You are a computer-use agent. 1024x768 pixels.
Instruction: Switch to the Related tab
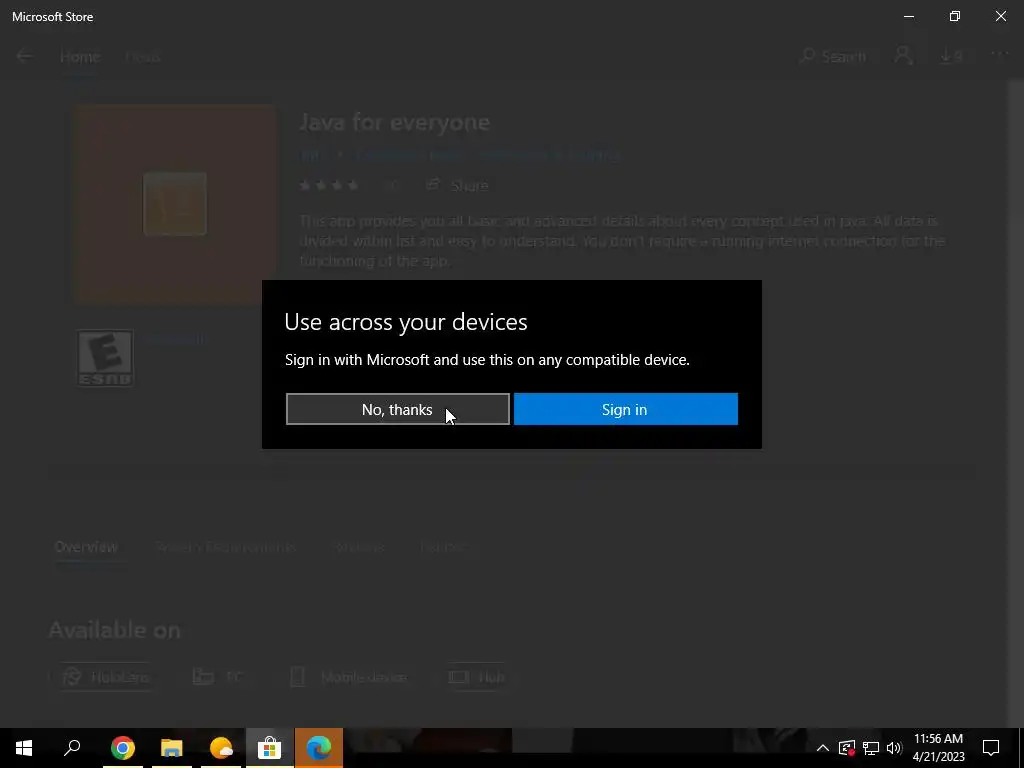pyautogui.click(x=443, y=547)
